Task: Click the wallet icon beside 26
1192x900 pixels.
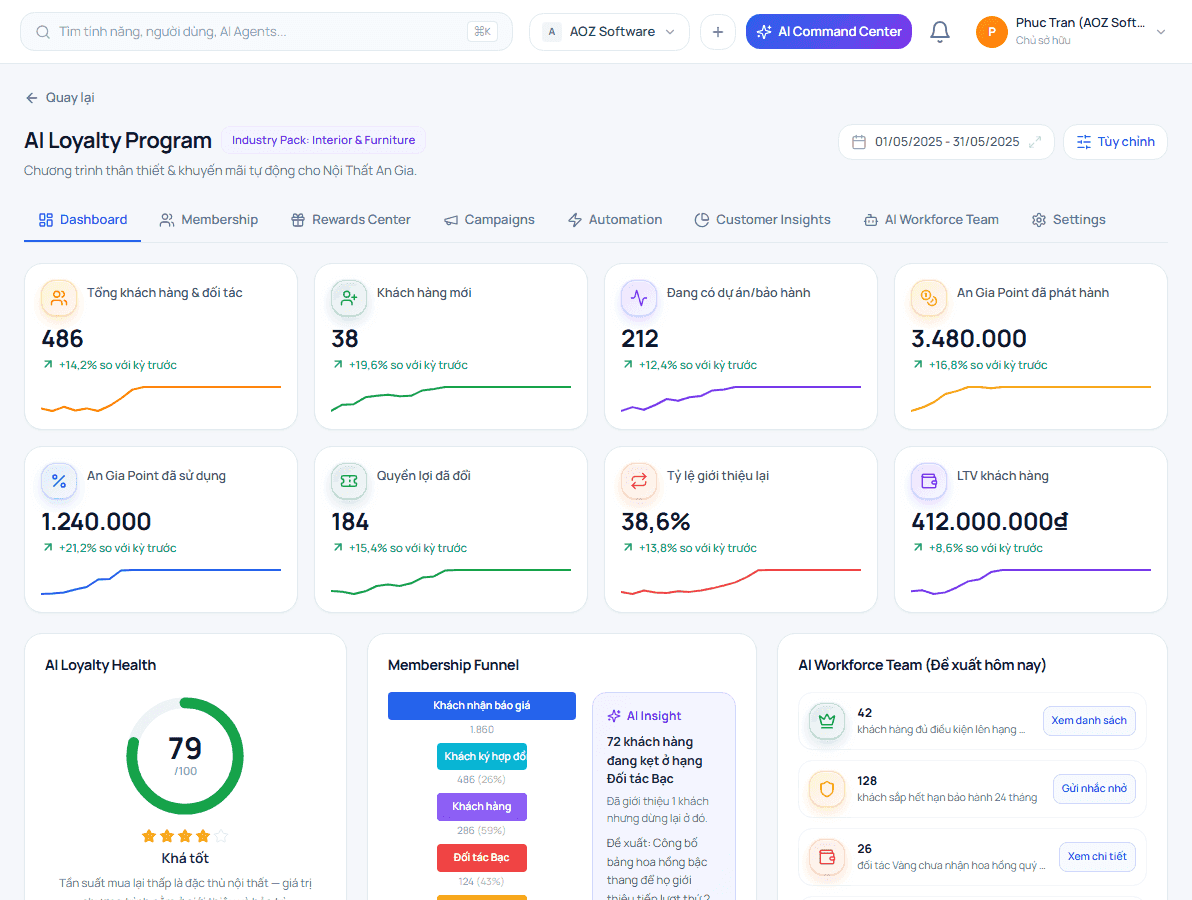Action: (826, 857)
